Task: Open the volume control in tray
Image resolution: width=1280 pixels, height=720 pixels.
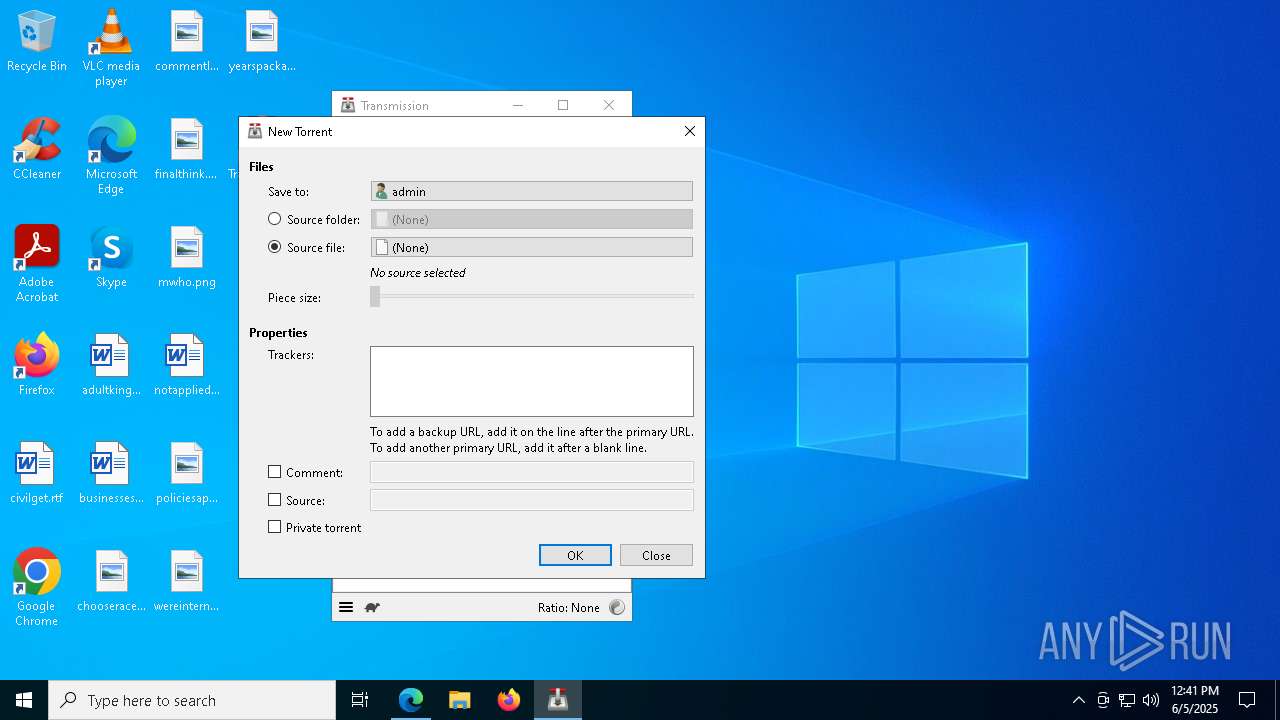Action: click(x=1151, y=700)
